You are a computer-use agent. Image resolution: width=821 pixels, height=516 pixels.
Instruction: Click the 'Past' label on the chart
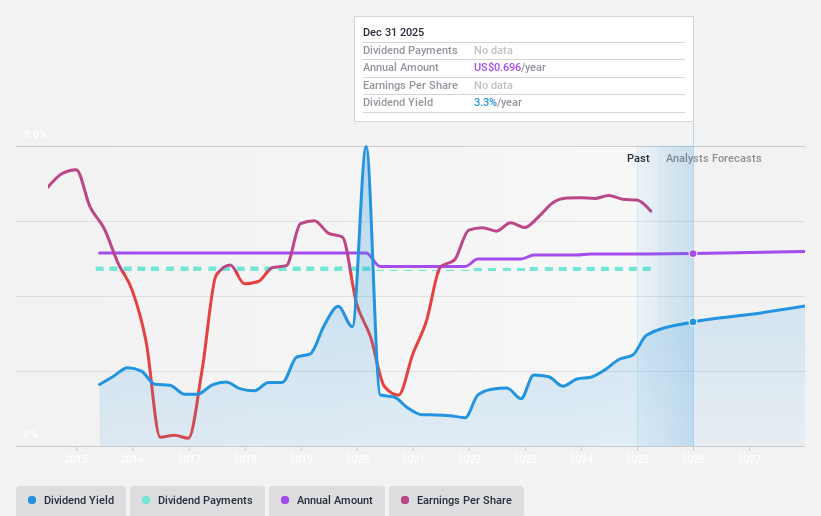tap(638, 158)
